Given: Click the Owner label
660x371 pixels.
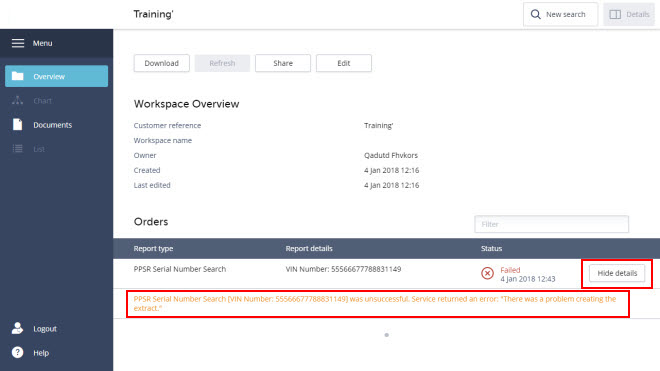Looking at the screenshot, I should (145, 155).
